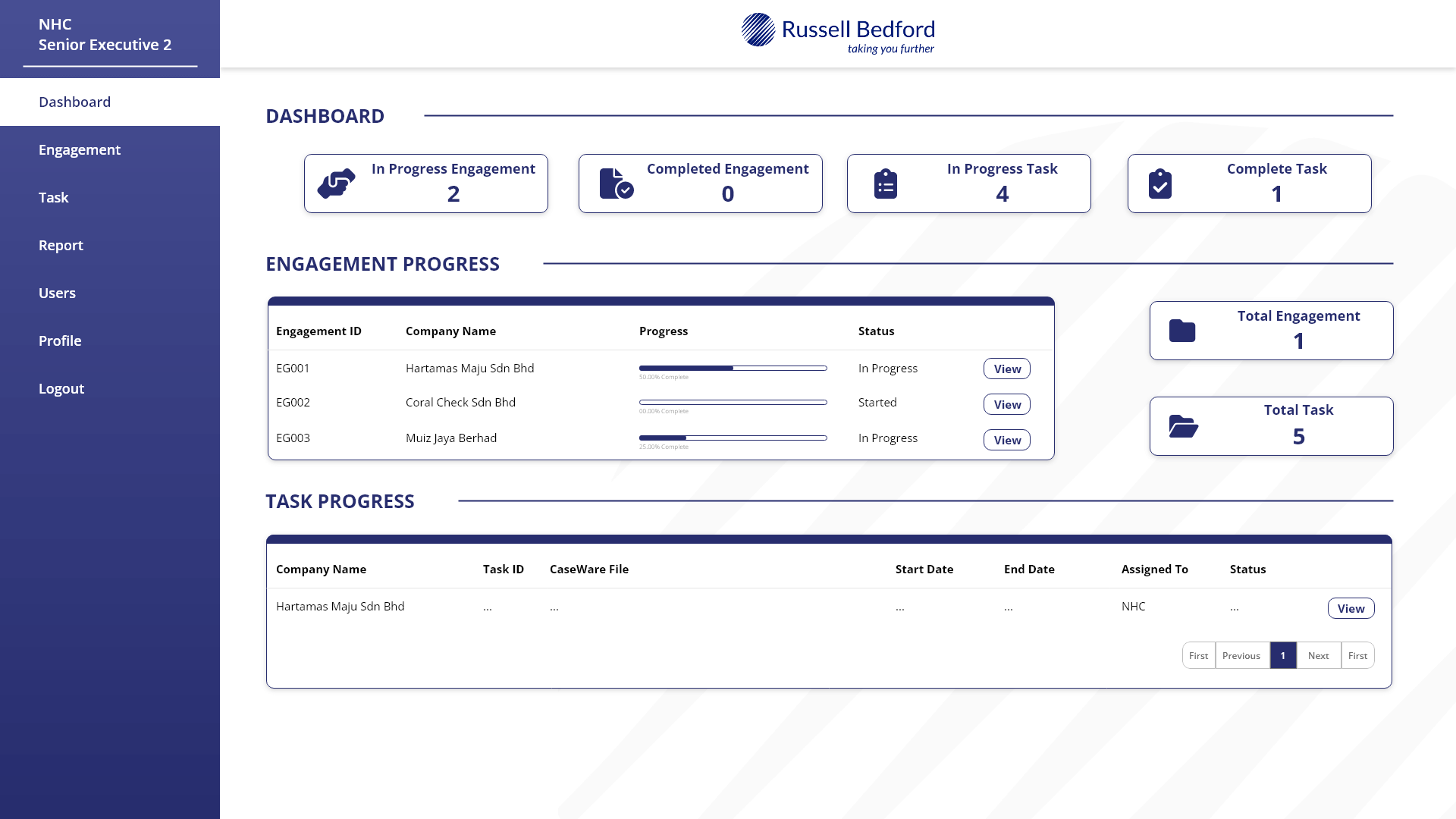The image size is (1456, 819).
Task: View engagement EG001 for Hartamas Maju Sdn Bhd
Action: point(1006,369)
